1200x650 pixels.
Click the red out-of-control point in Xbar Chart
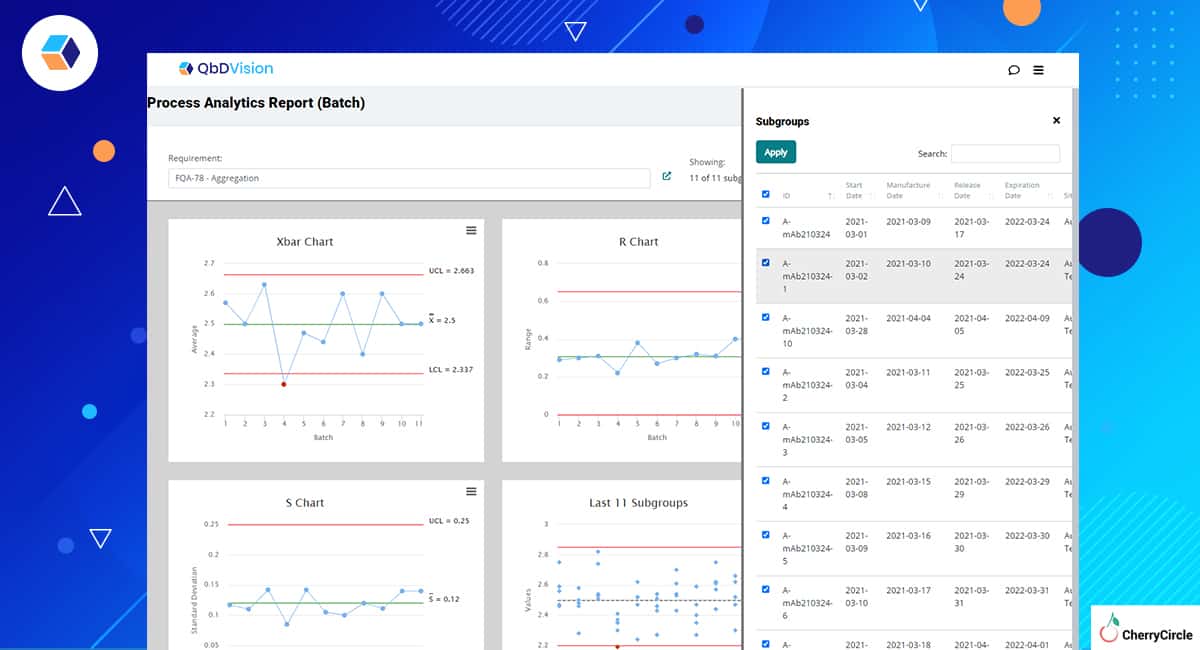click(284, 384)
